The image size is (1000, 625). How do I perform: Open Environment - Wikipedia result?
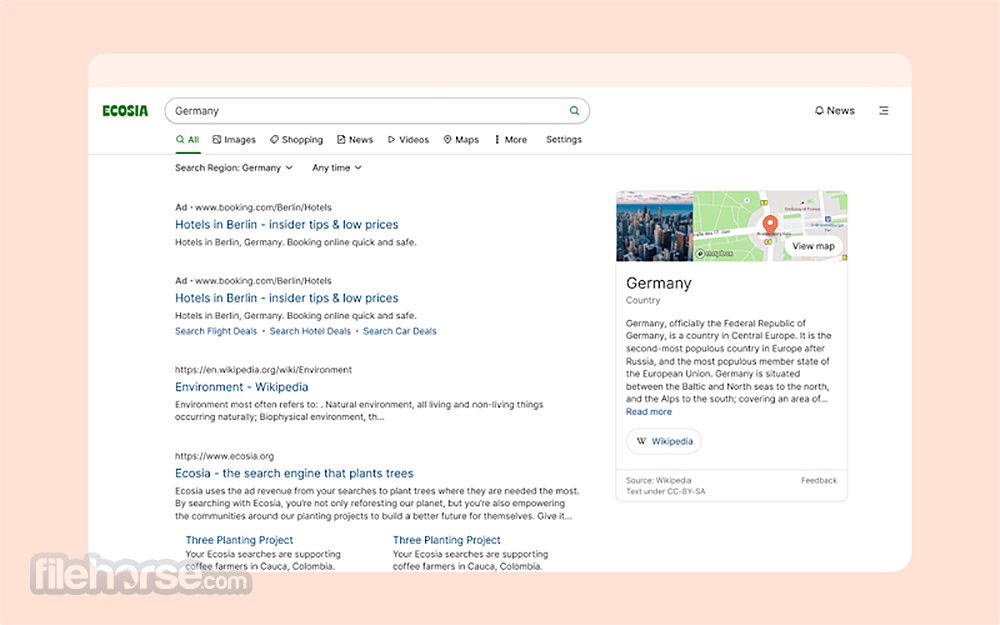click(241, 387)
